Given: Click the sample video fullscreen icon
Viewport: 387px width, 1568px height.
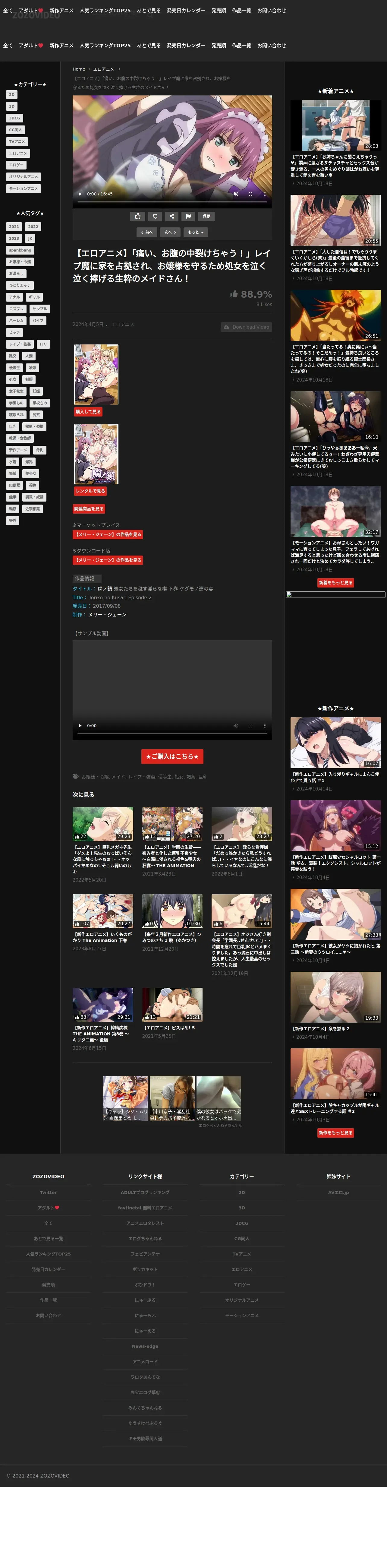Looking at the screenshot, I should click(x=250, y=726).
